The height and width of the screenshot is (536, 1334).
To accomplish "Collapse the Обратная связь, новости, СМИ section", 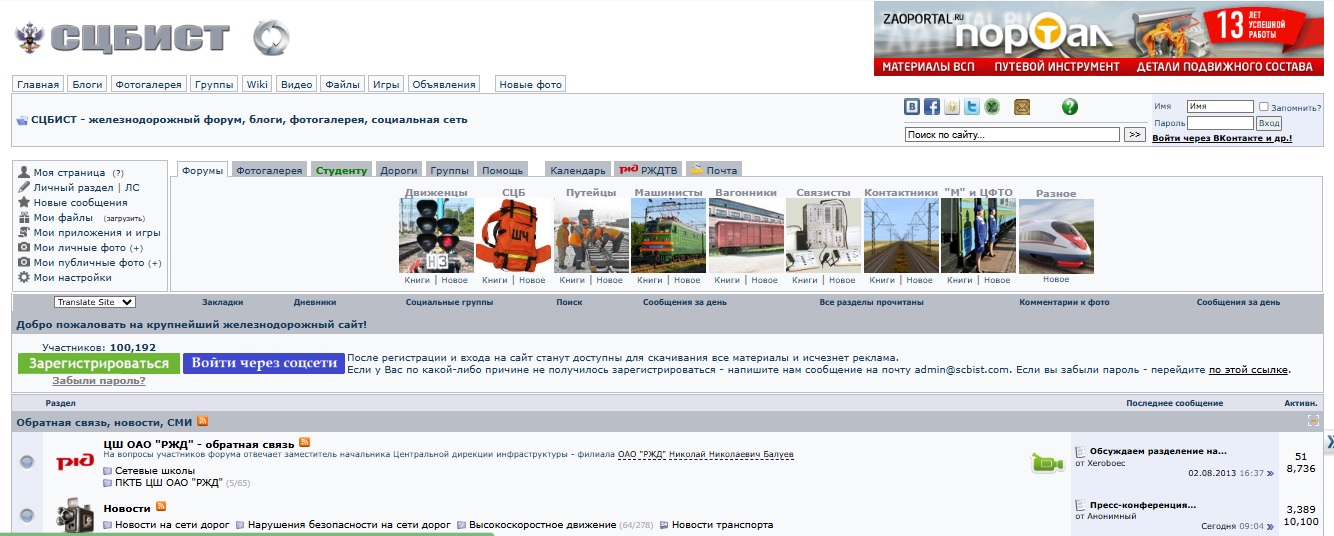I will click(1313, 422).
